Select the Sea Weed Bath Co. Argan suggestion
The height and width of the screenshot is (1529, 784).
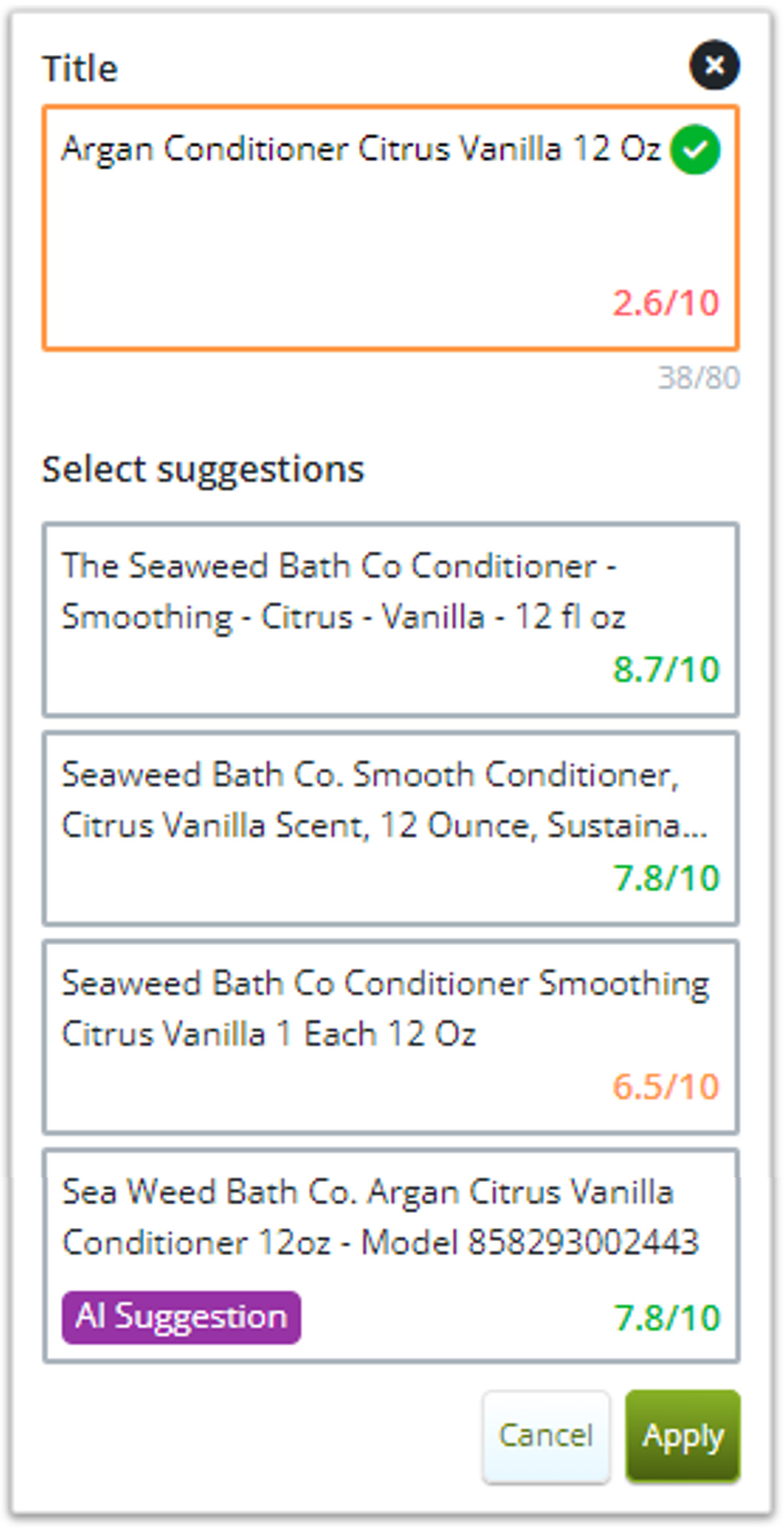390,1256
